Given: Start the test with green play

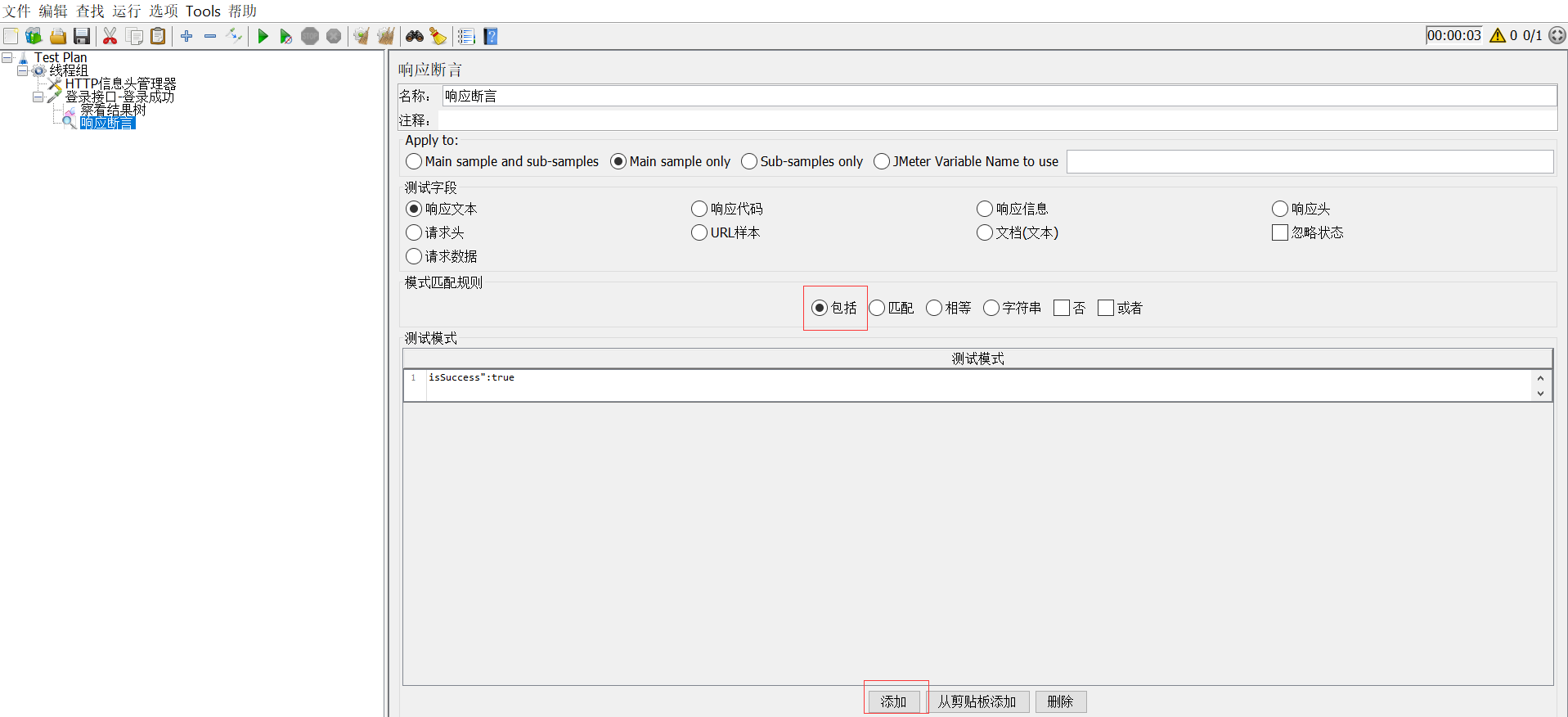Looking at the screenshot, I should [x=263, y=36].
